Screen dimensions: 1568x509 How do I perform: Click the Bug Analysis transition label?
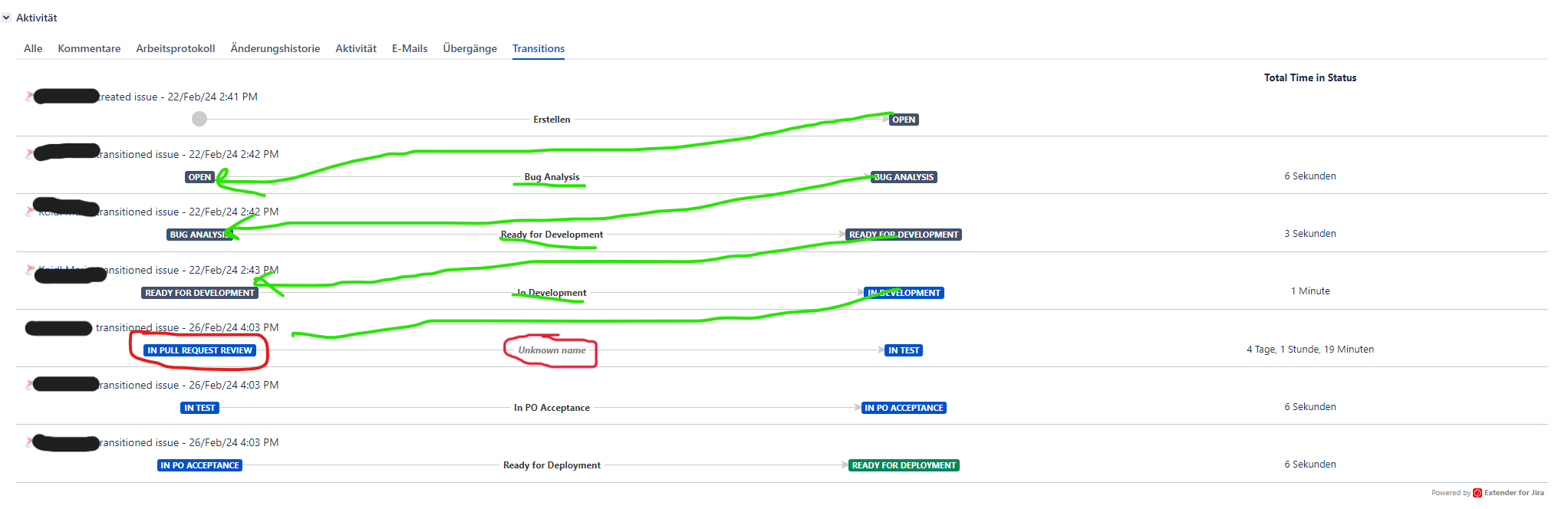click(x=552, y=177)
